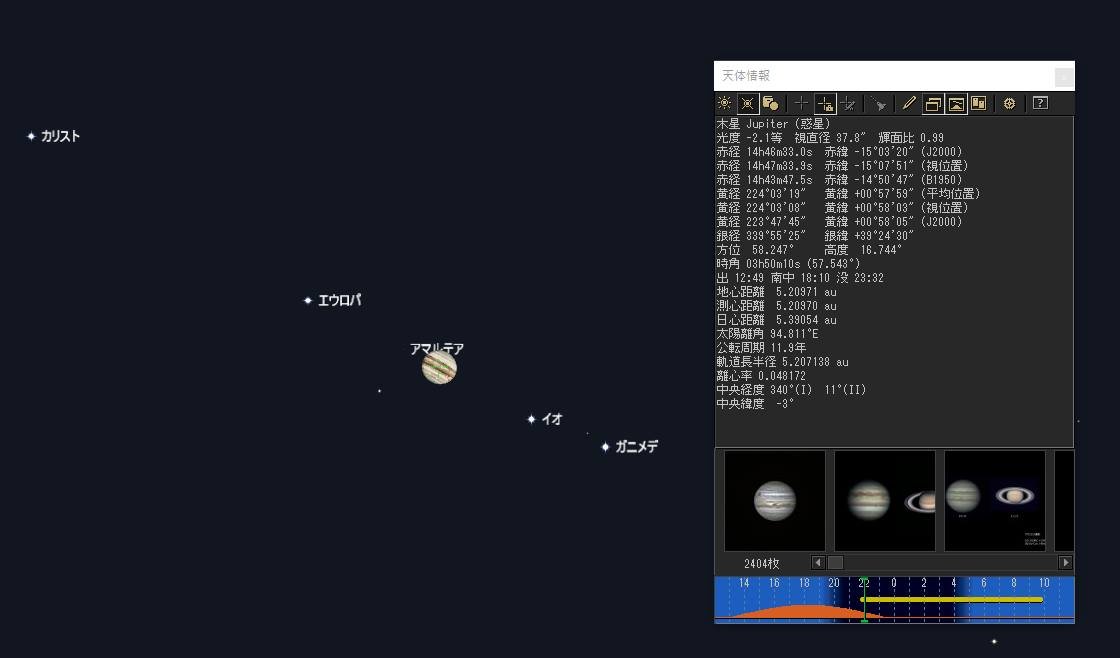Click the thumbnail strip right scroll arrow
The height and width of the screenshot is (658, 1120).
point(1065,563)
